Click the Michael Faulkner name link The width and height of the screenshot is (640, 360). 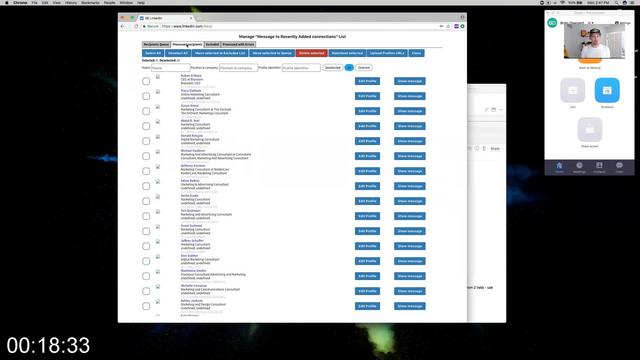coord(193,151)
